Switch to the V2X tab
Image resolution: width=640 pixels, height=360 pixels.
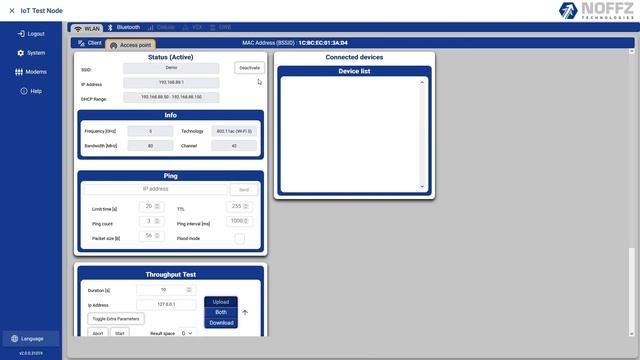click(192, 27)
